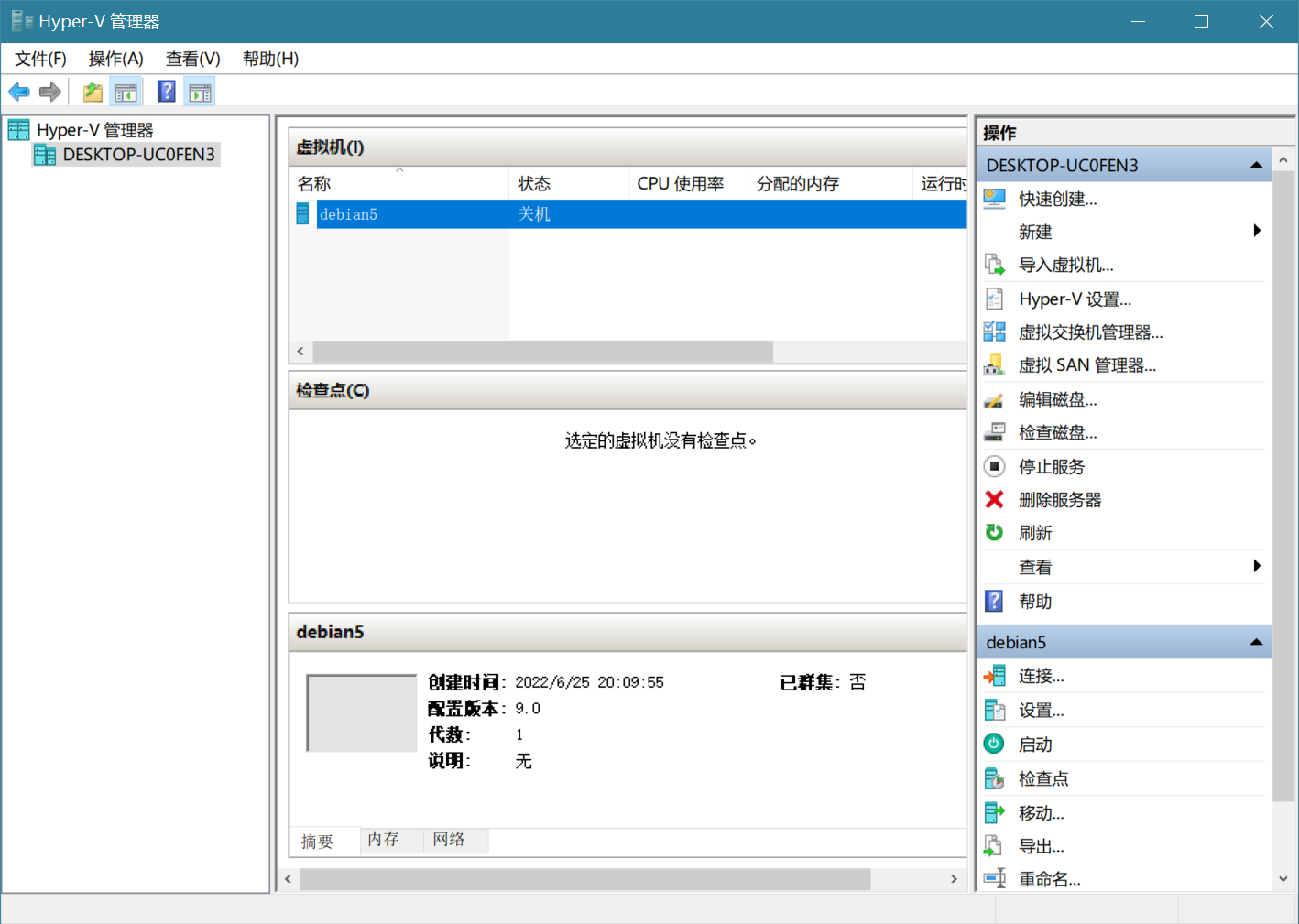Open the Action (操作) menu

point(115,59)
